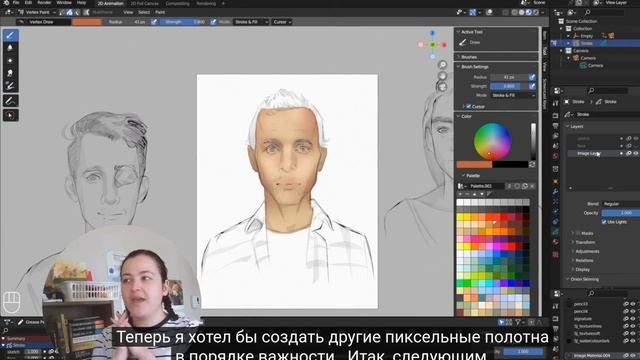Image resolution: width=640 pixels, height=360 pixels.
Task: Move the palette color up
Action: pos(474,194)
